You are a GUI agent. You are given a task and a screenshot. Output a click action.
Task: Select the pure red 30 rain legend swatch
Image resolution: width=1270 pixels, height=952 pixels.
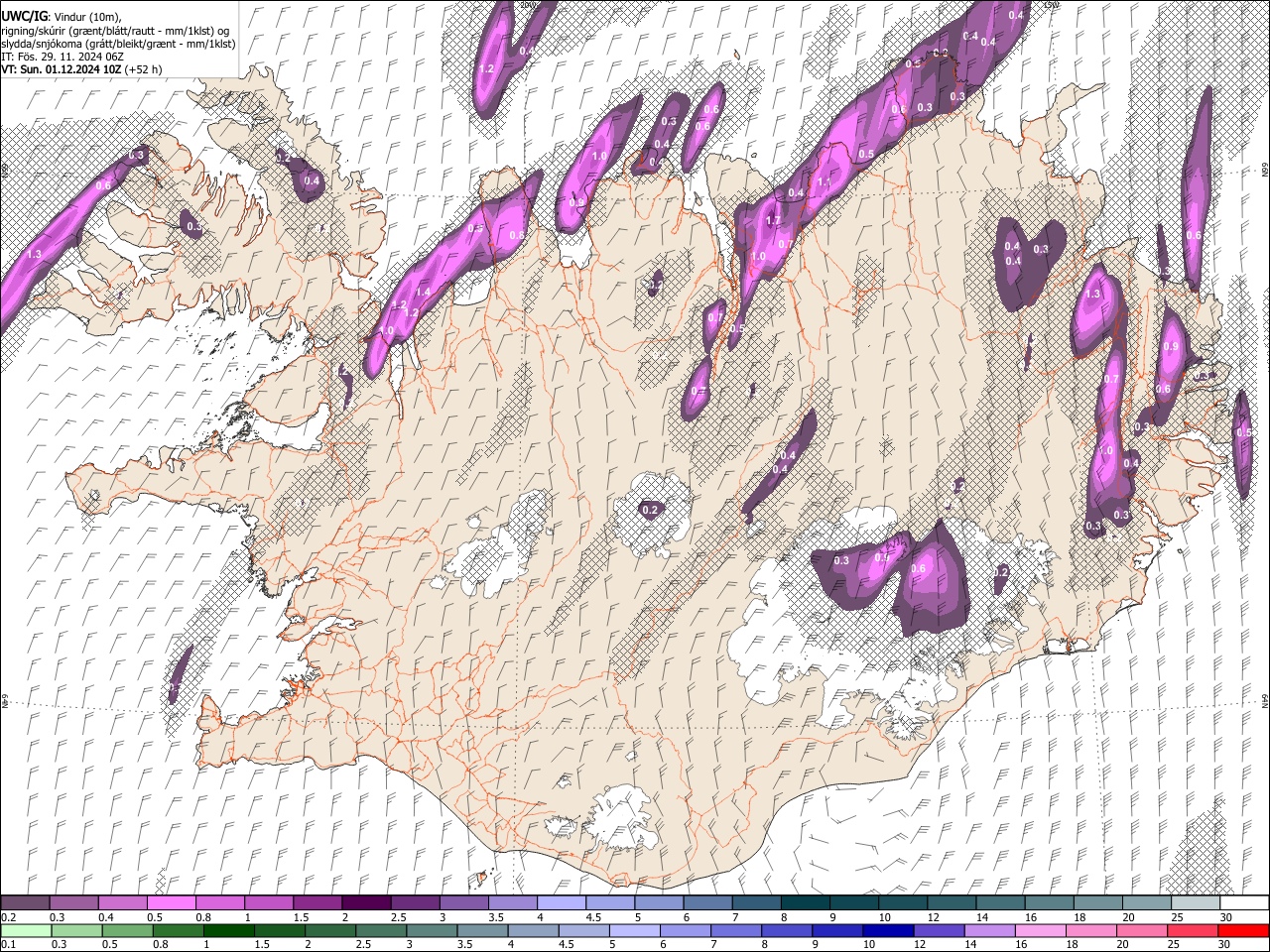click(x=1244, y=930)
